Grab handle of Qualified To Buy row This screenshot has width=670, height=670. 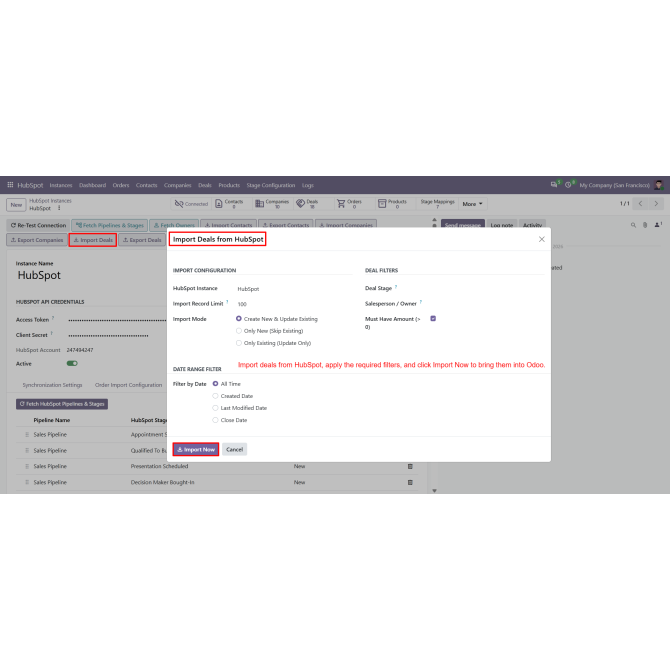[x=27, y=450]
